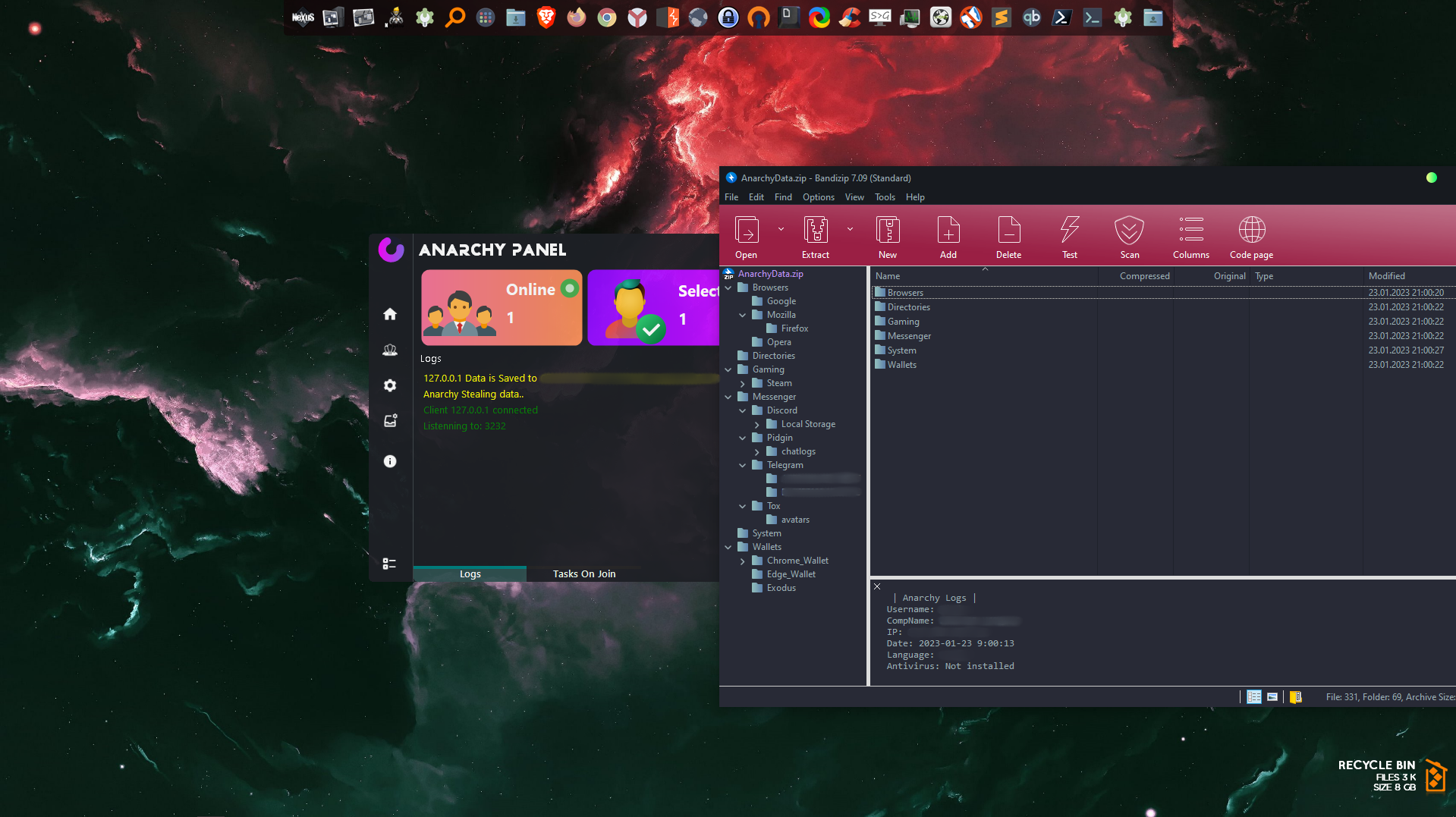This screenshot has width=1456, height=817.
Task: Expand the Chrome_Wallet folder node
Action: (743, 561)
